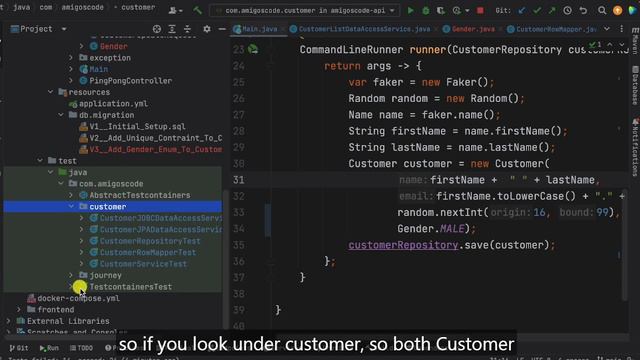The width and height of the screenshot is (640, 360).
Task: Run with coverage icon in toolbar
Action: pos(441,11)
